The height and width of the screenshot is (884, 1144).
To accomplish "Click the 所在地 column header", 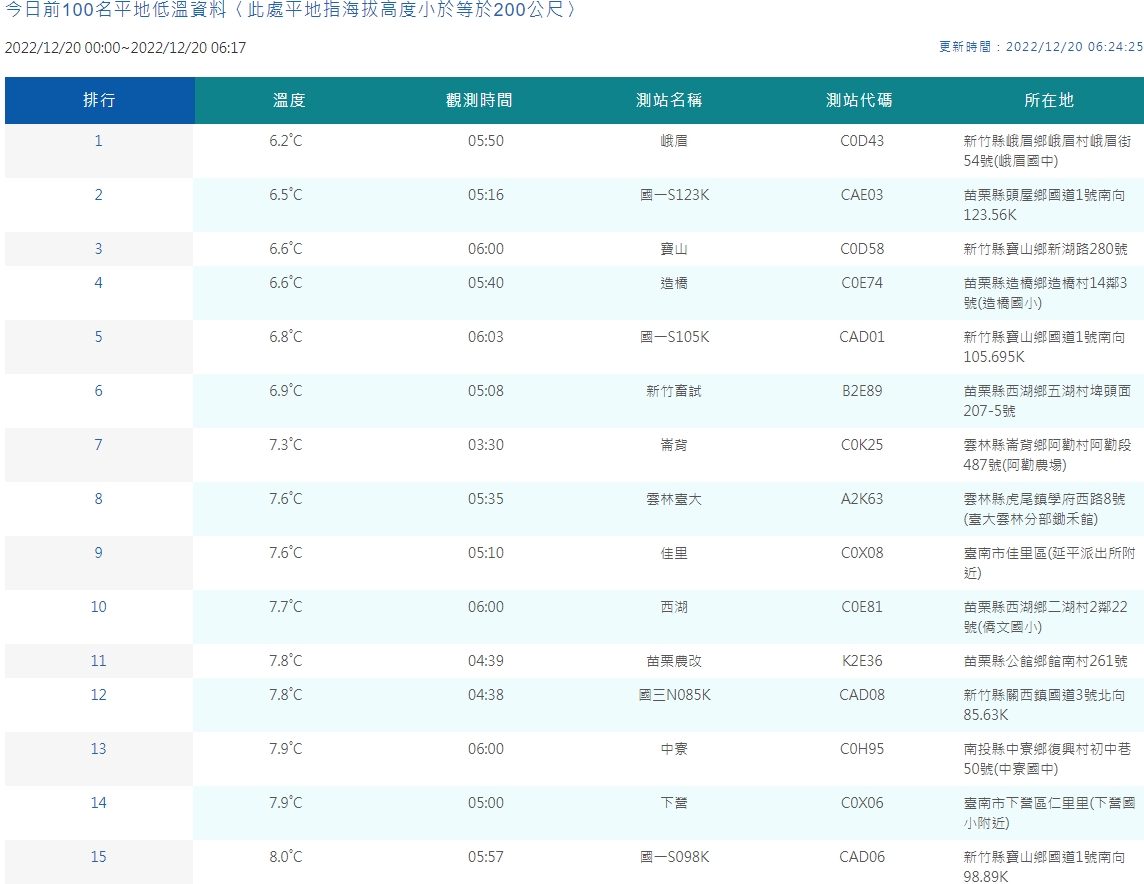I will click(1048, 100).
